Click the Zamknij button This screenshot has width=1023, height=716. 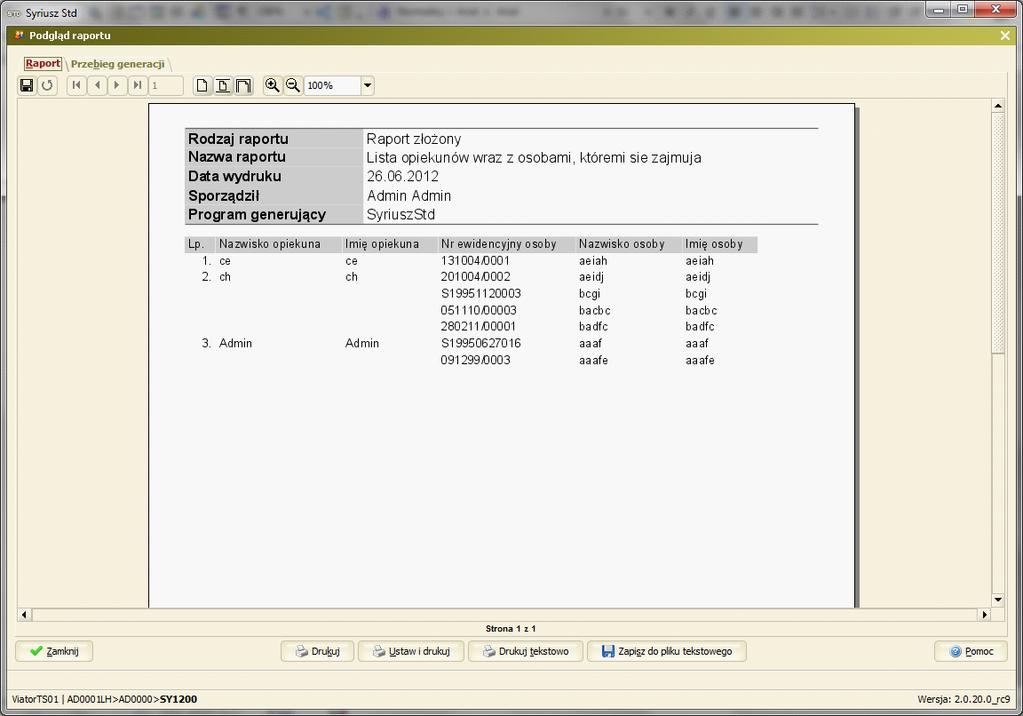point(54,651)
